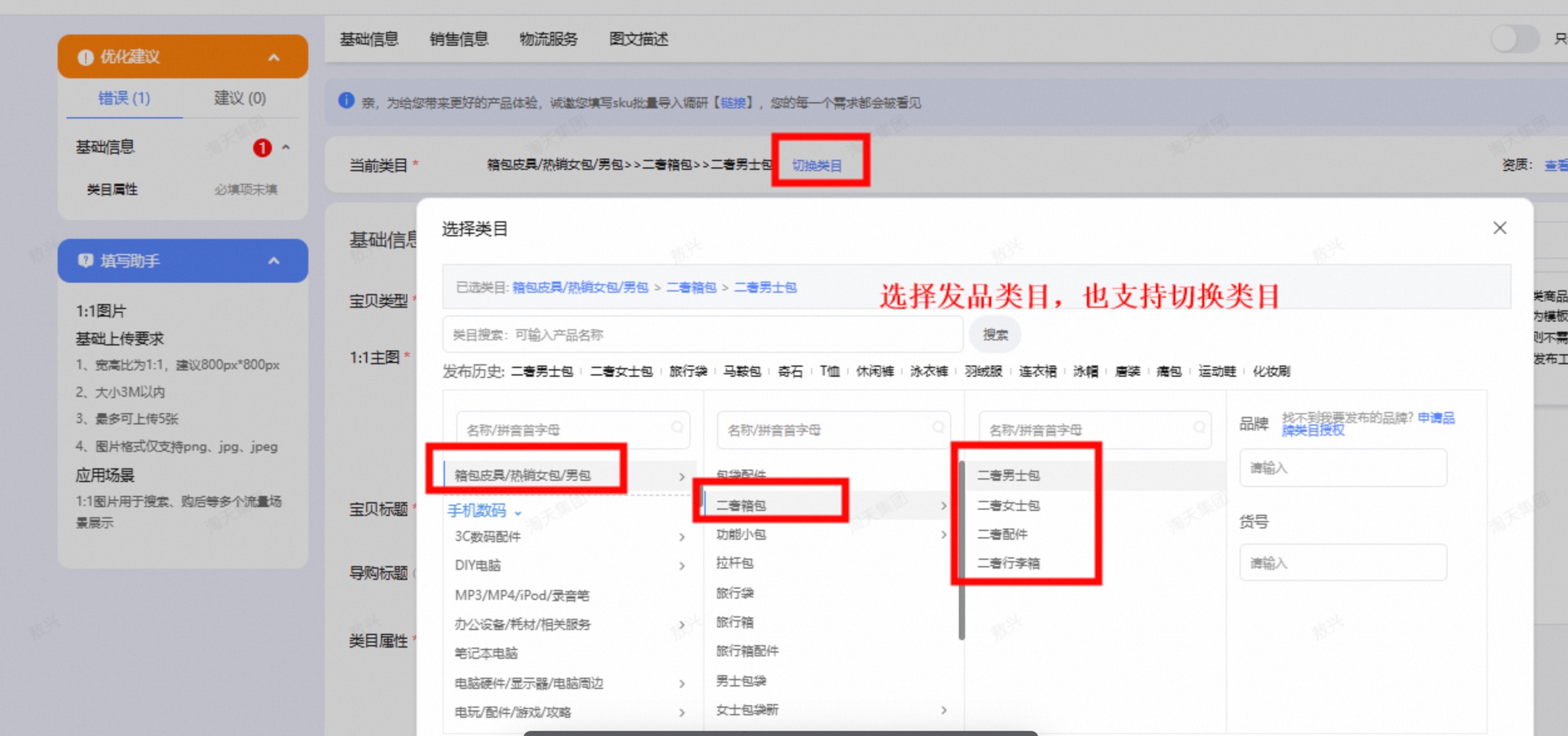Image resolution: width=1568 pixels, height=736 pixels.
Task: Select 二奢行李箱 in third column
Action: (x=1008, y=564)
